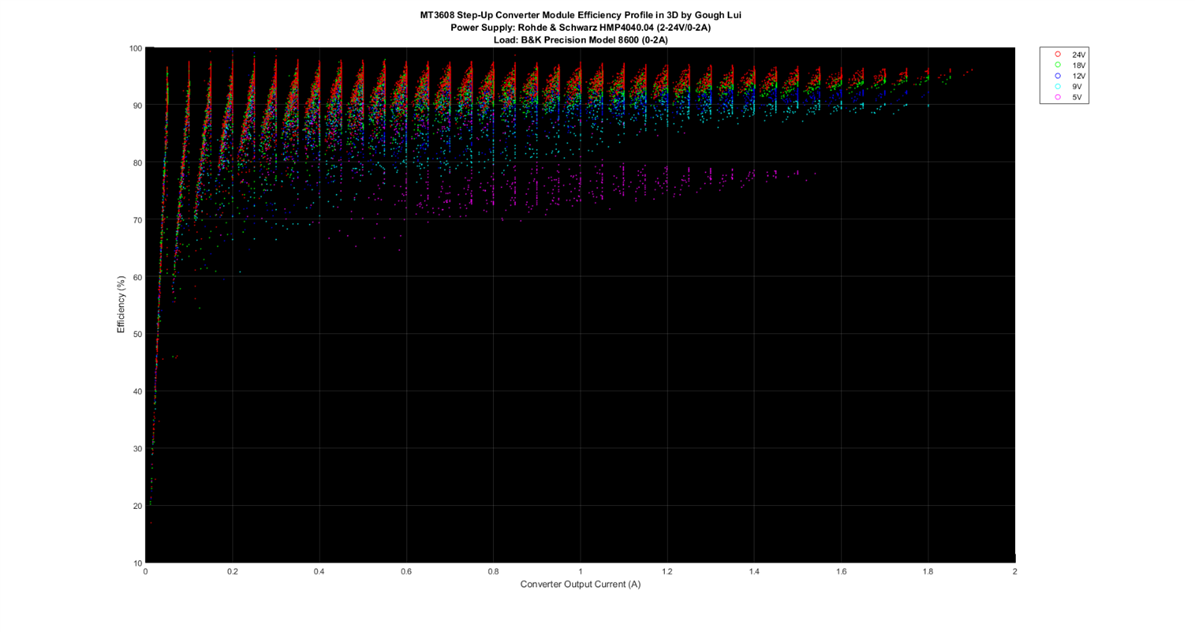
Task: Click the y-axis tick label 30
Action: (137, 448)
